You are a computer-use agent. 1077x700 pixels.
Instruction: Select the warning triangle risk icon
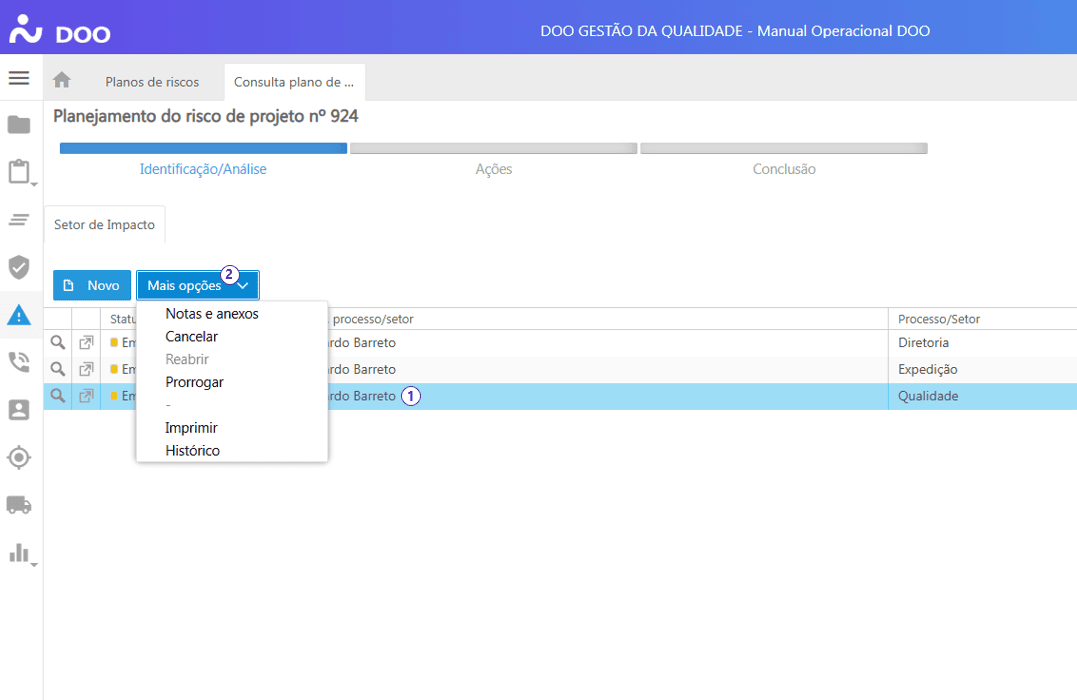coord(19,315)
